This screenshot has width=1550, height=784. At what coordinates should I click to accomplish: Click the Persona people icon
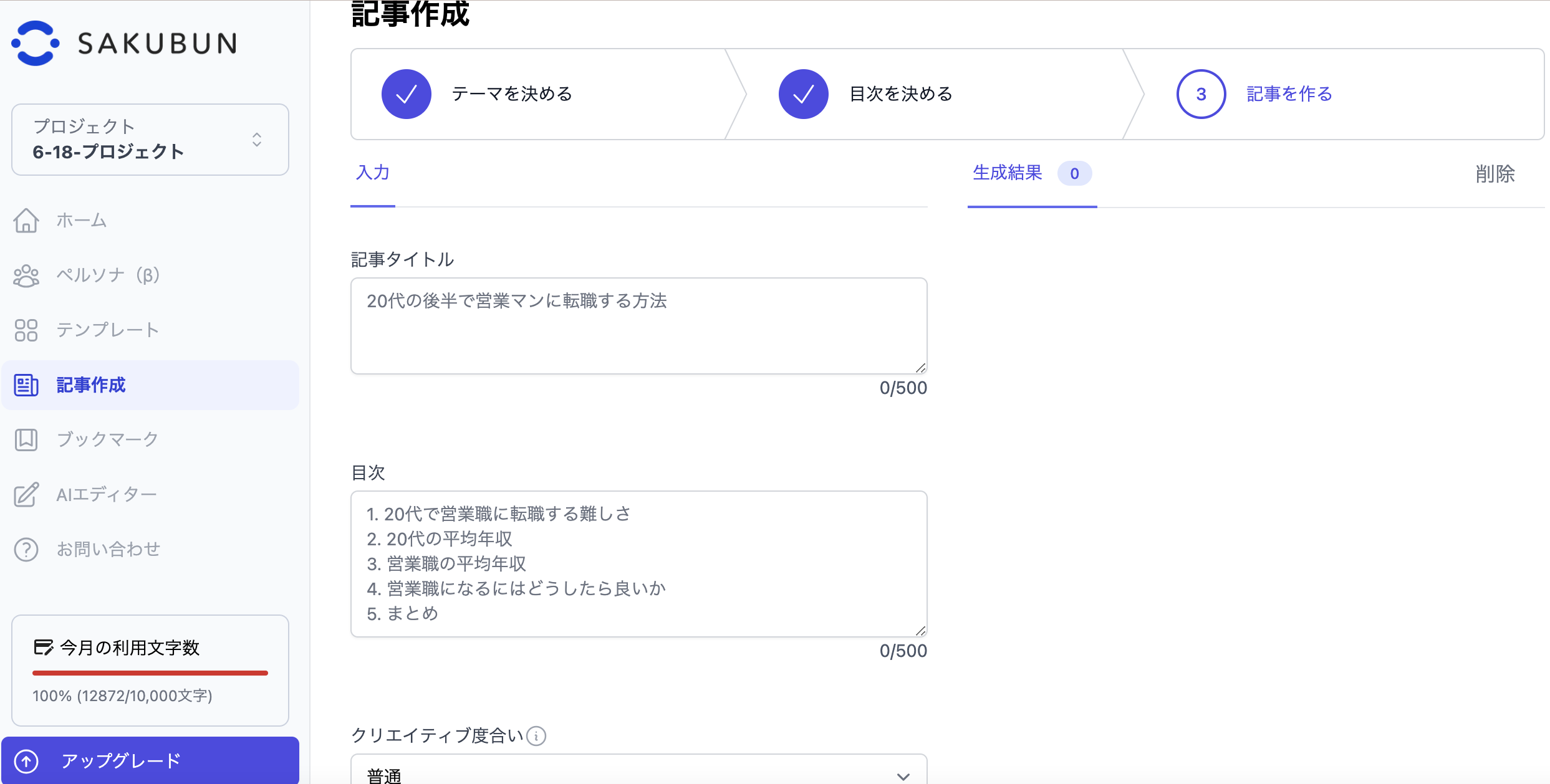(26, 275)
